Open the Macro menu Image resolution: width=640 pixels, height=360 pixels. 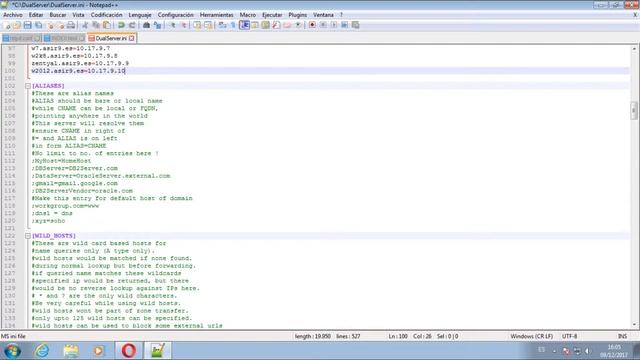(248, 15)
